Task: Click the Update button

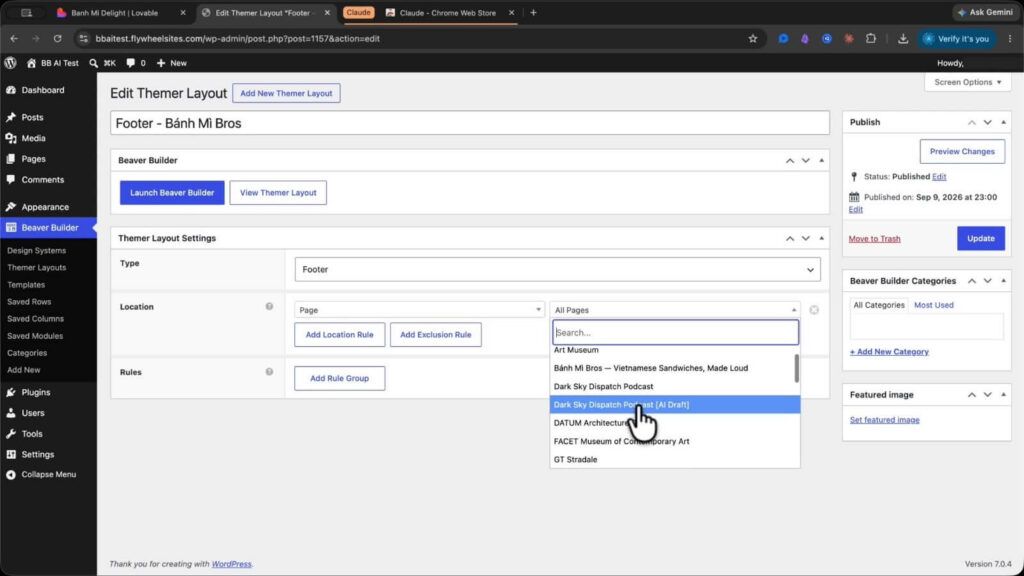Action: pos(980,238)
